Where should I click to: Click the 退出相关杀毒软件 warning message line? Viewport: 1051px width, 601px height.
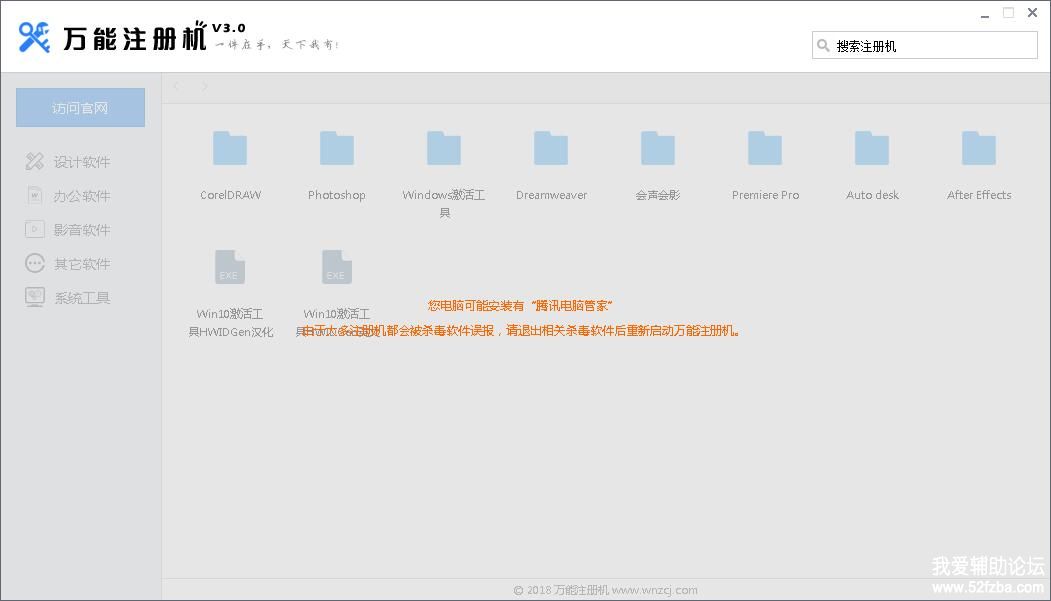point(520,330)
